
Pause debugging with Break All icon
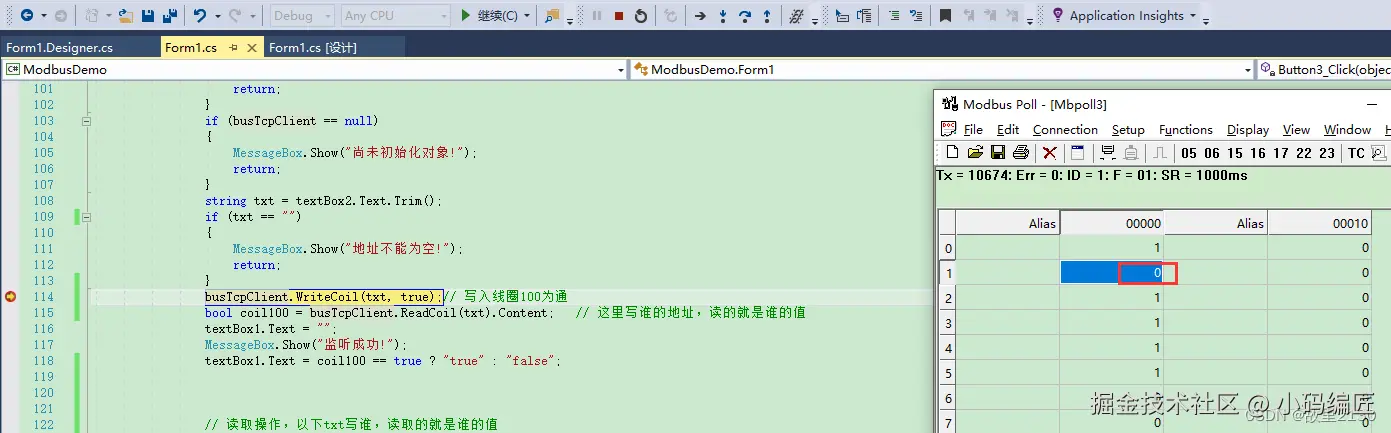click(x=597, y=16)
